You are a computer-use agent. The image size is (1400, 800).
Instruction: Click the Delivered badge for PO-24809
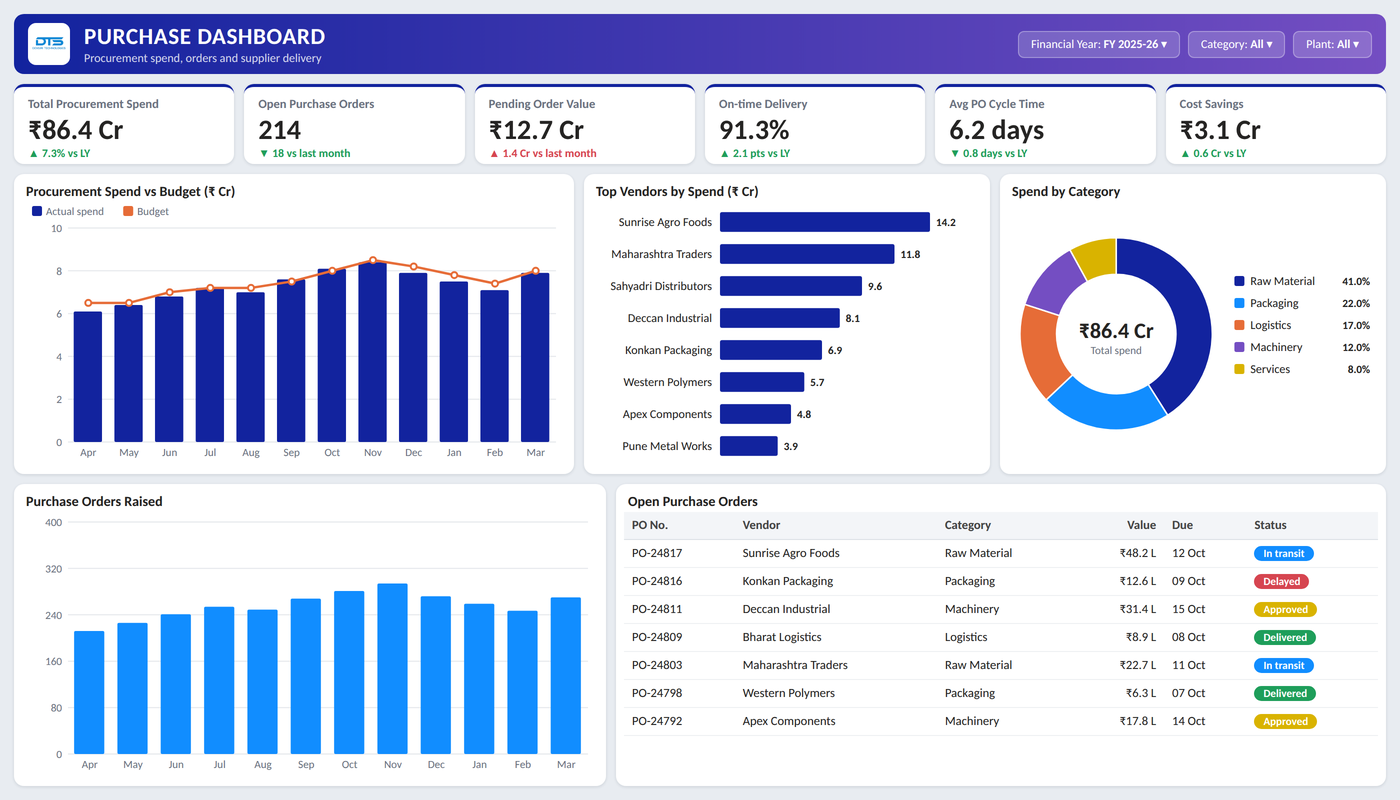1285,637
